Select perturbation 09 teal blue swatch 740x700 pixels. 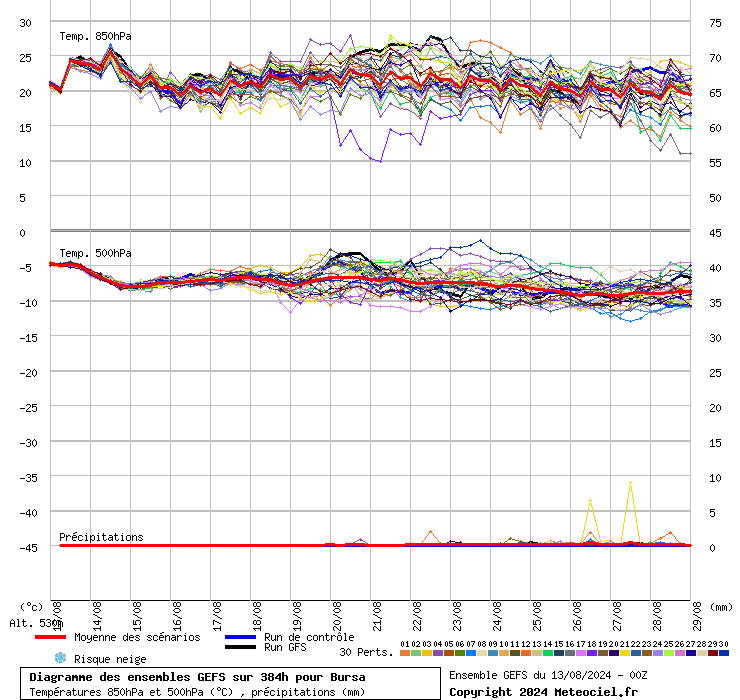(493, 653)
